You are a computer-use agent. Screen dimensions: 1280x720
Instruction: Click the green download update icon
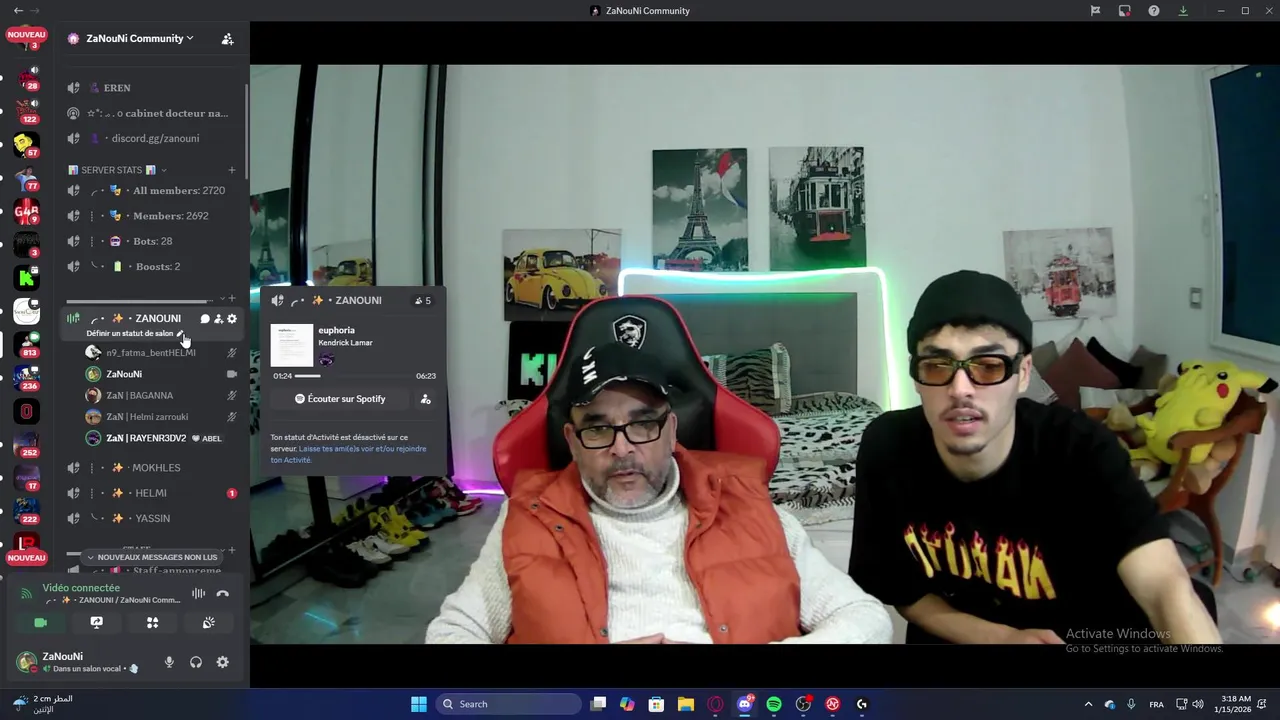click(x=1183, y=11)
